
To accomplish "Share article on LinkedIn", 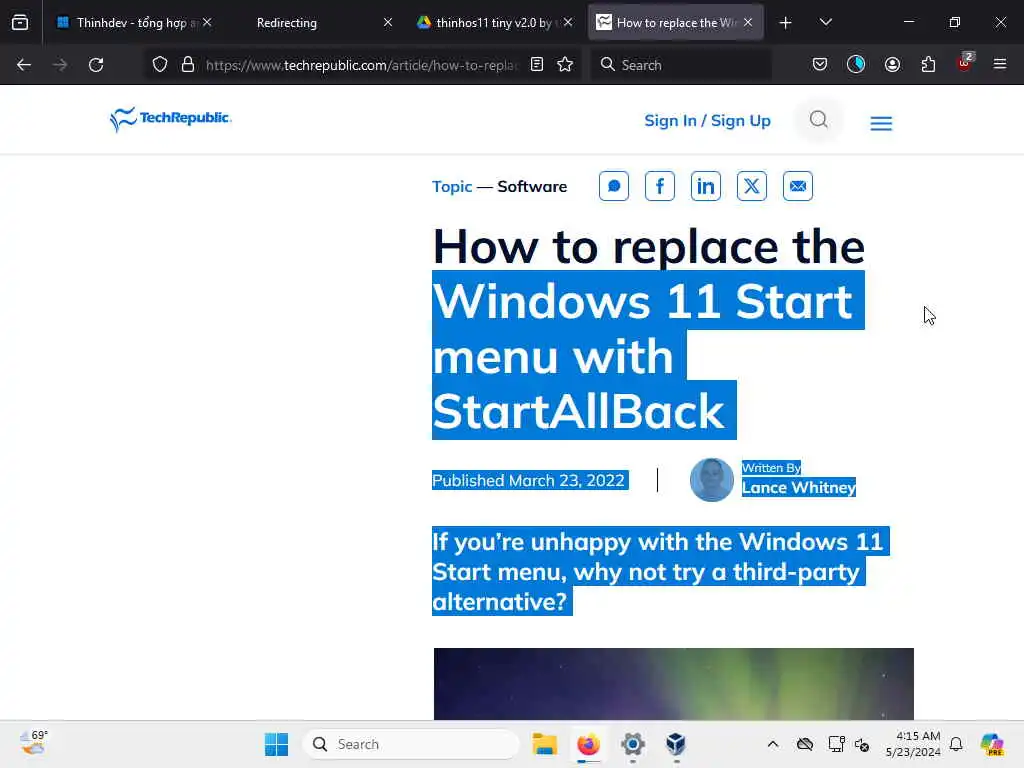I will (x=706, y=186).
